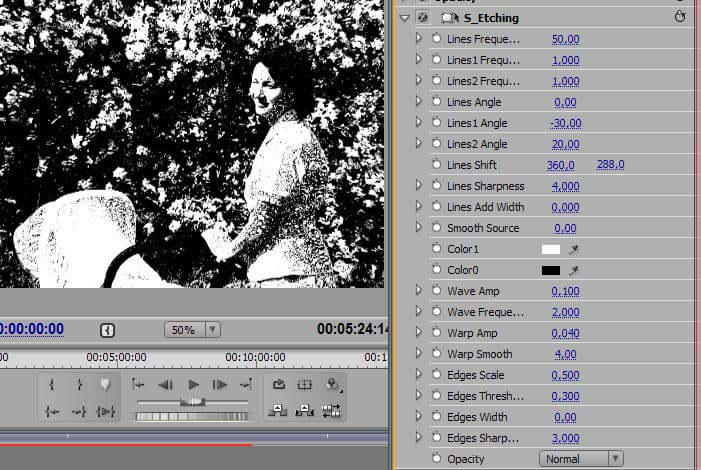The height and width of the screenshot is (470, 701).
Task: Click the Color1 white swatch
Action: [x=551, y=250]
